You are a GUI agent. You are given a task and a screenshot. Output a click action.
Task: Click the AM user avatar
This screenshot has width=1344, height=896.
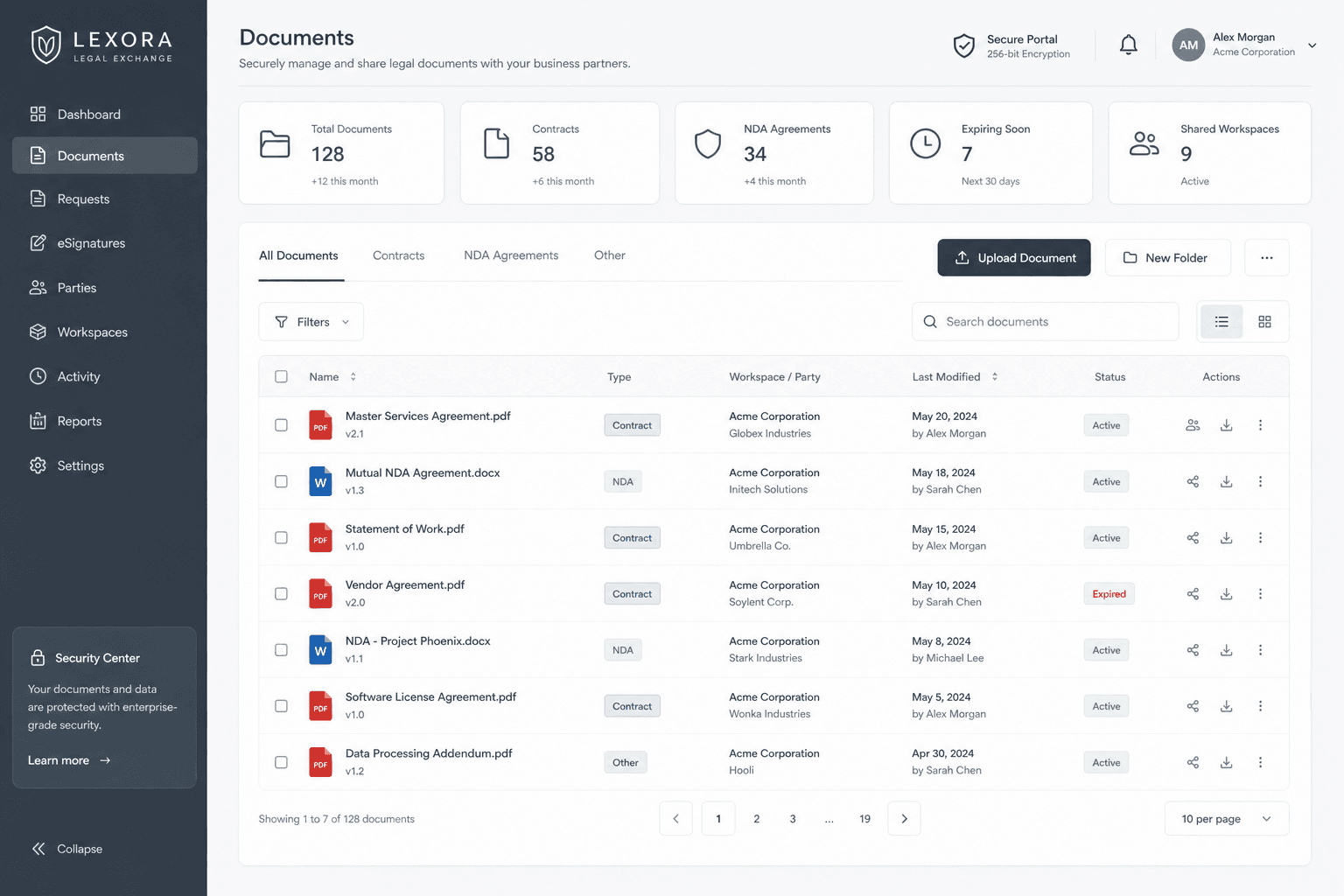click(x=1188, y=45)
